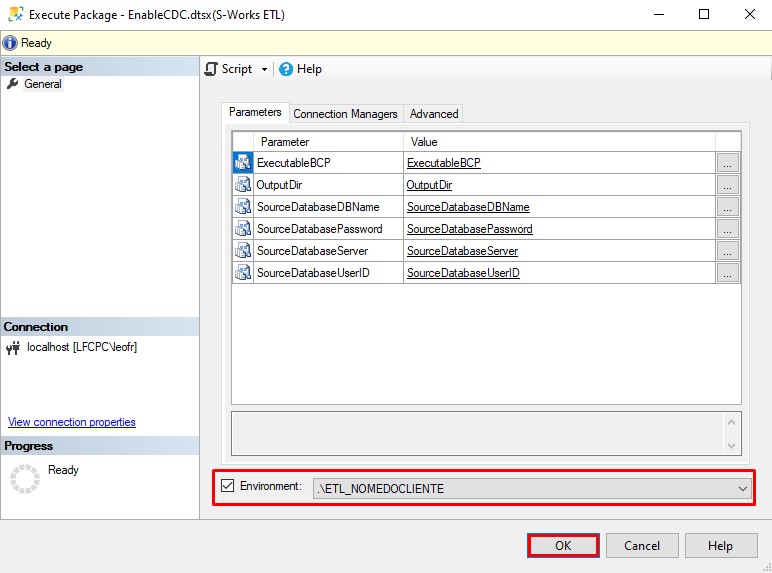Open ellipsis editor for SourceDatabaseUserID value

click(728, 273)
